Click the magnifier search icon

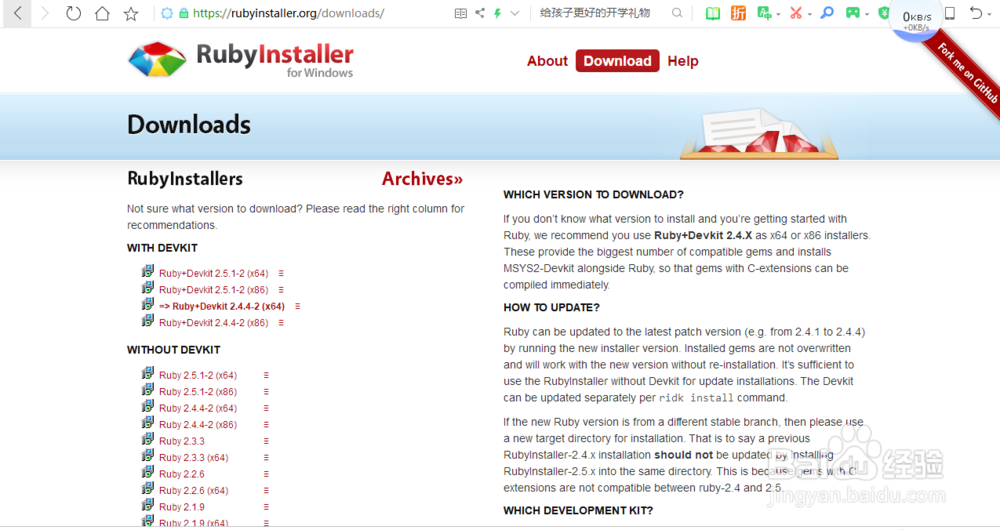[677, 13]
